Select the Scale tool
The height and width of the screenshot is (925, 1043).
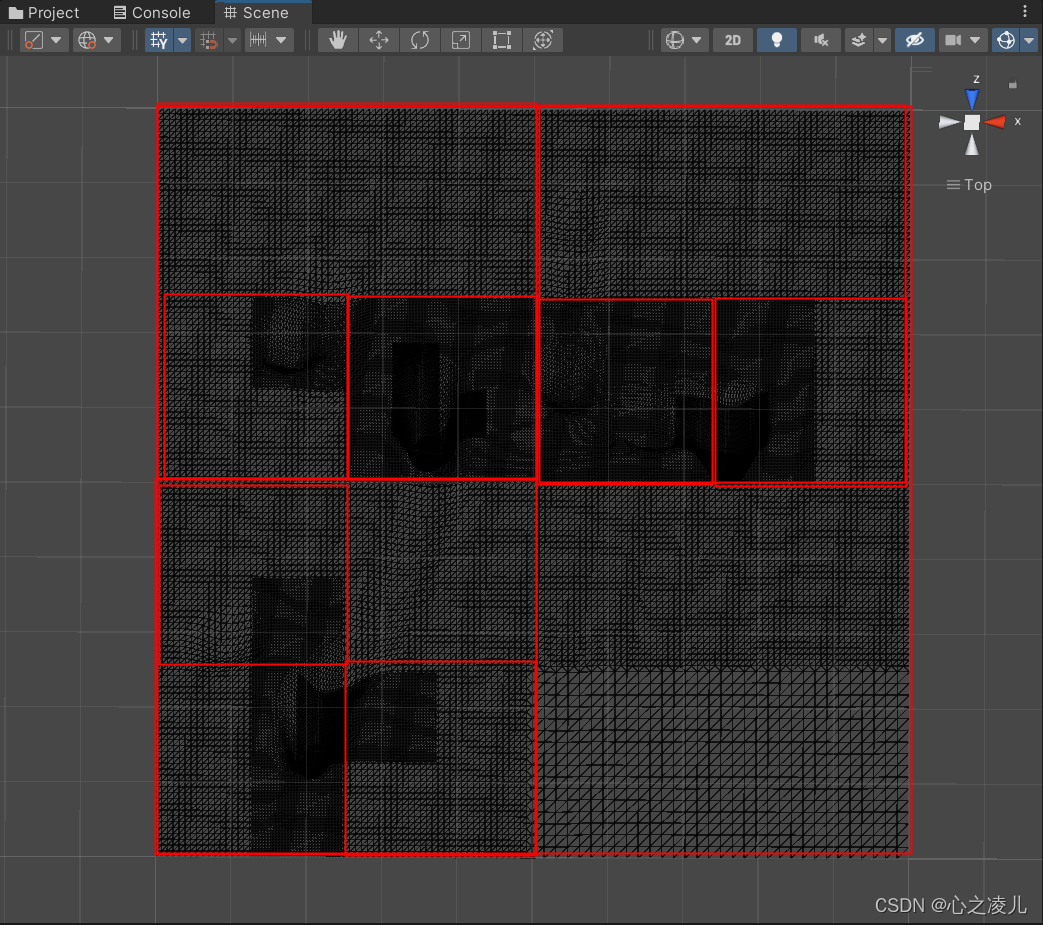pos(461,41)
